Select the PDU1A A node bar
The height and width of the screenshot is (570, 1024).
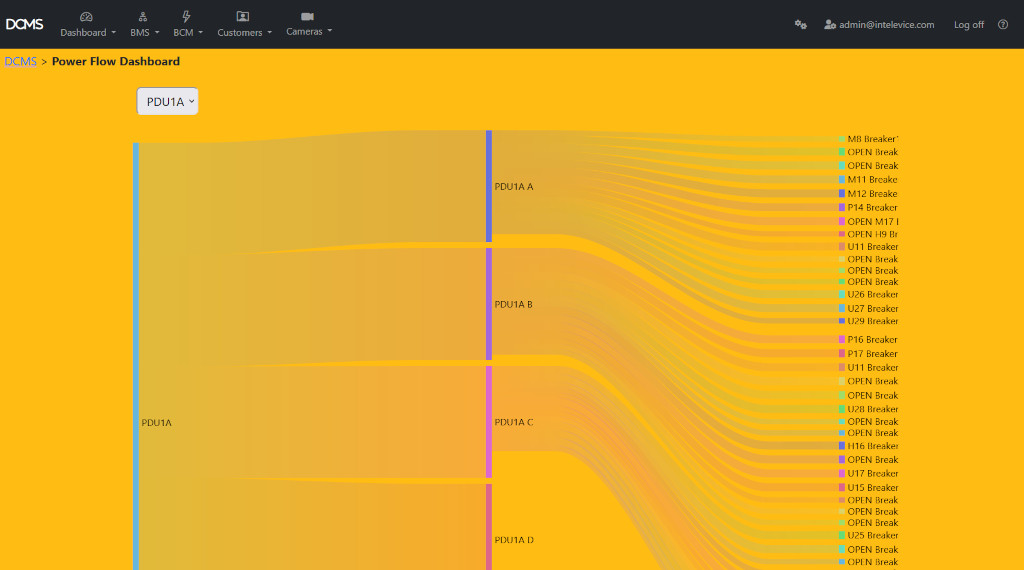tap(489, 186)
